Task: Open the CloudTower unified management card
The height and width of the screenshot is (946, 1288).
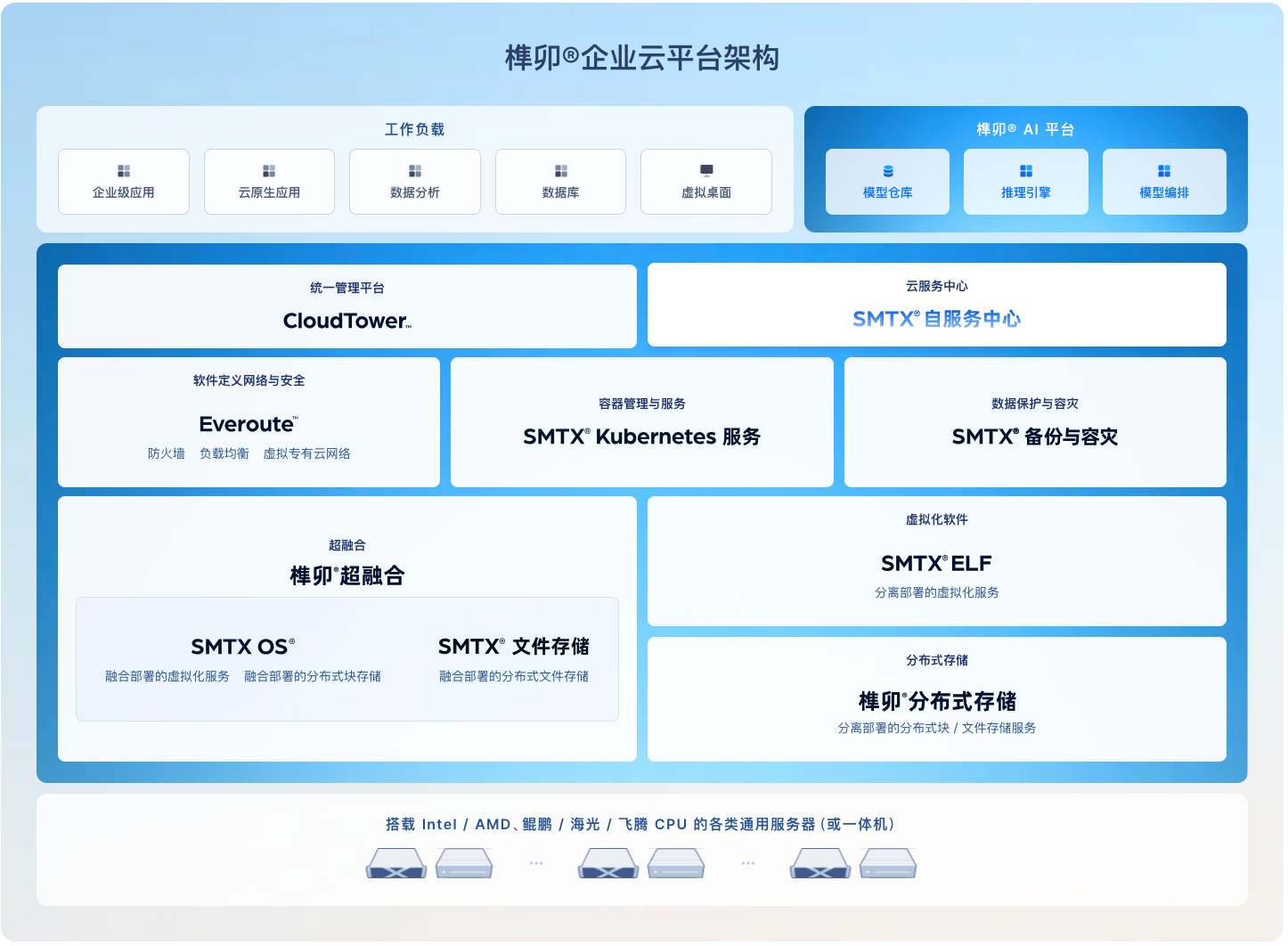Action: (347, 306)
